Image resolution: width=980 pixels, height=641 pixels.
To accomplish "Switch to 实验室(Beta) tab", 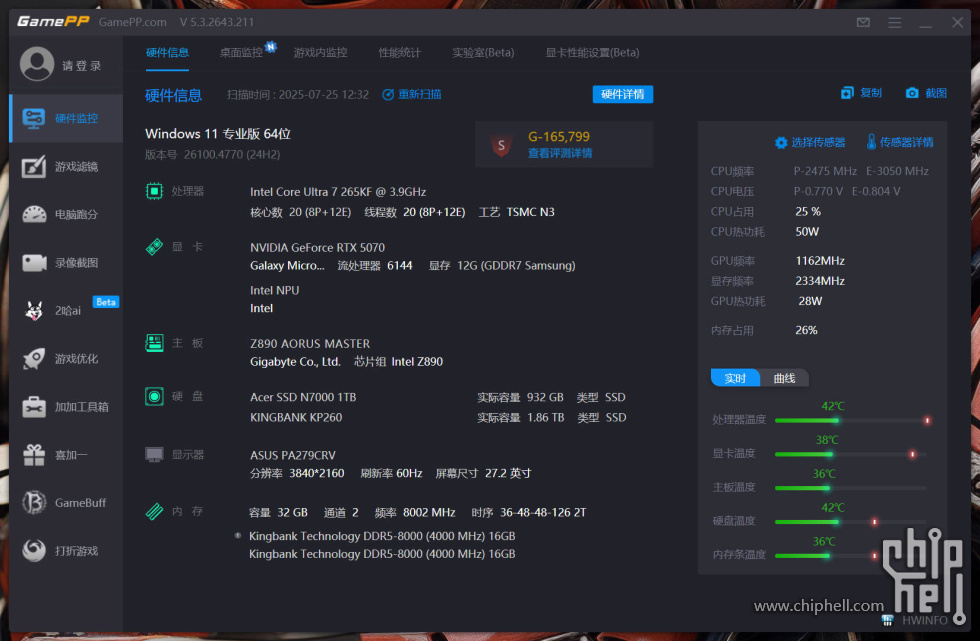I will pyautogui.click(x=483, y=52).
